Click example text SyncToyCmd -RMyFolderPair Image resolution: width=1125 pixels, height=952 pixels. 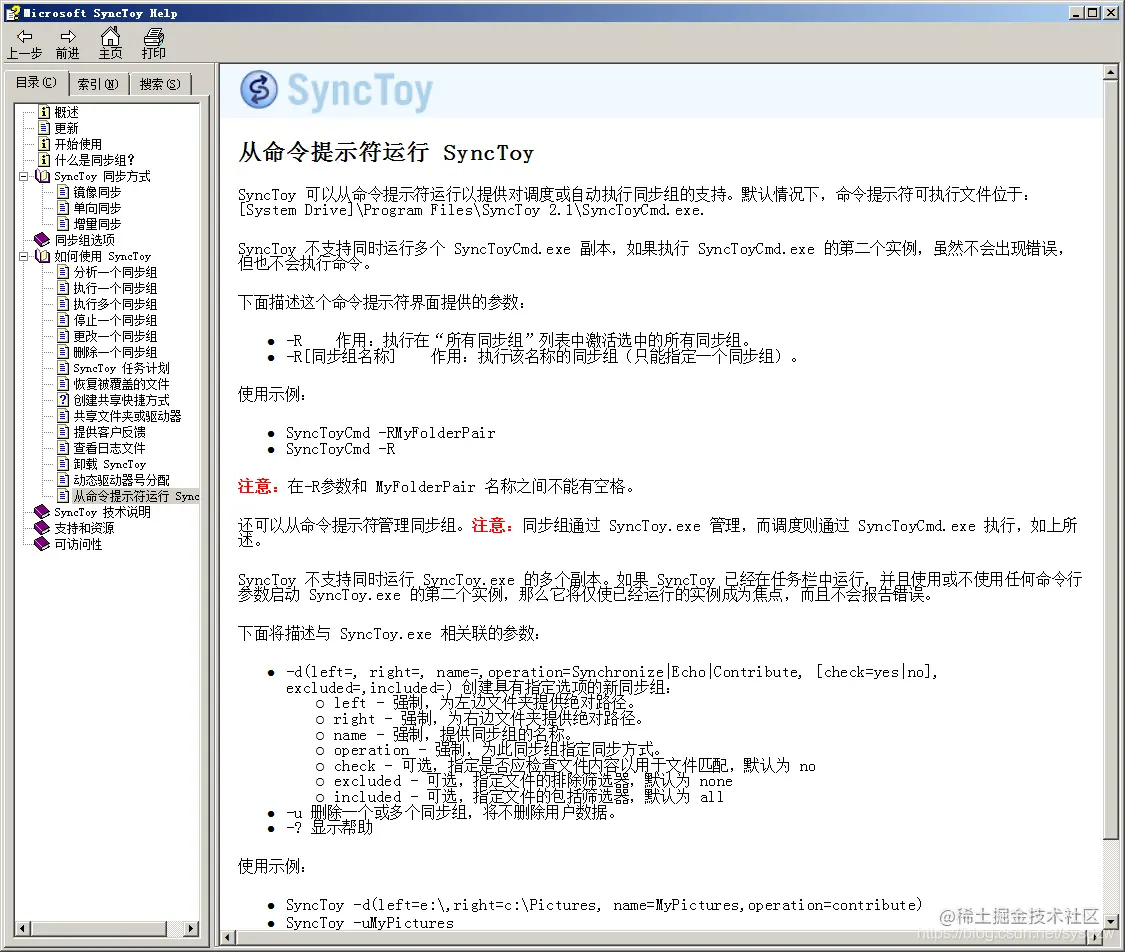pos(390,433)
